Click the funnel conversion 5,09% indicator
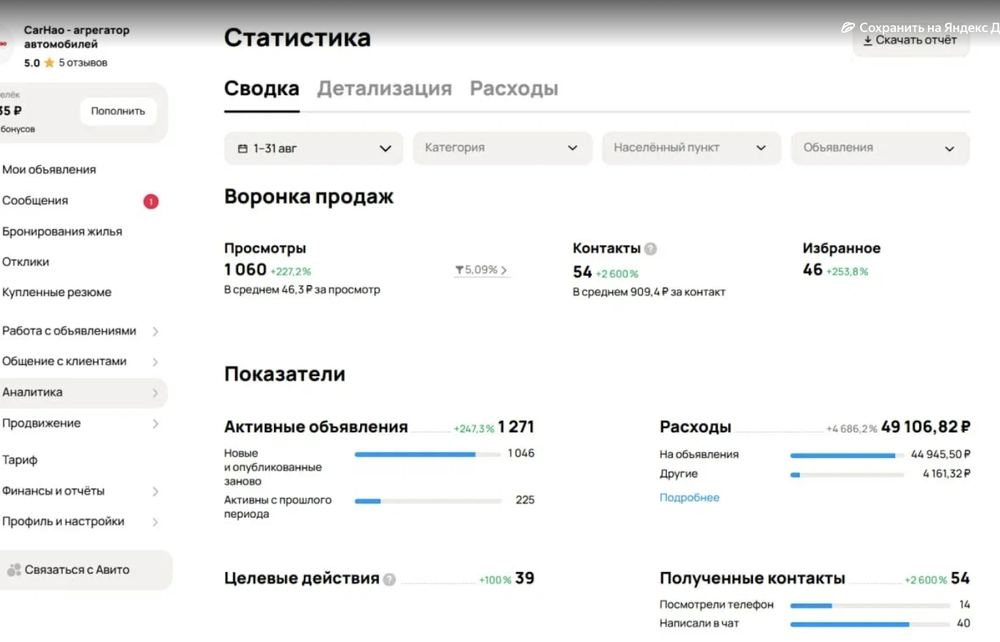Screen dimensions: 1000x642 tap(482, 270)
